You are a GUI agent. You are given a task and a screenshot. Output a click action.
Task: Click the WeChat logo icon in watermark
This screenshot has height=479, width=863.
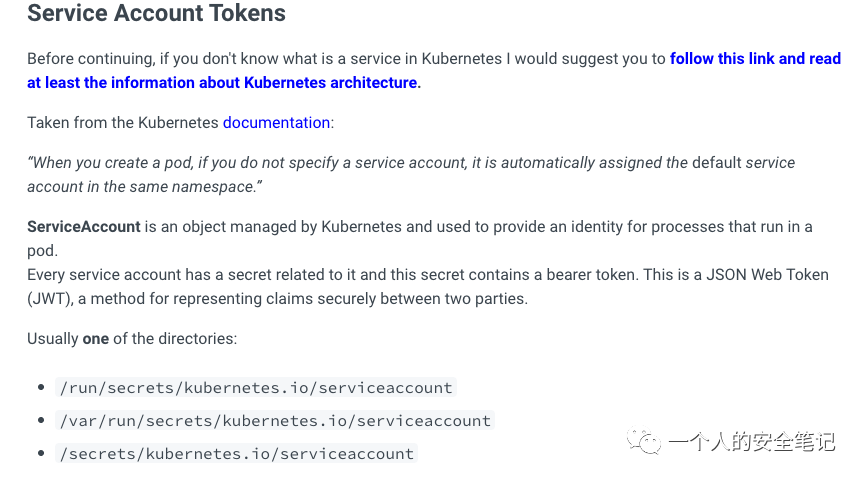(x=643, y=442)
